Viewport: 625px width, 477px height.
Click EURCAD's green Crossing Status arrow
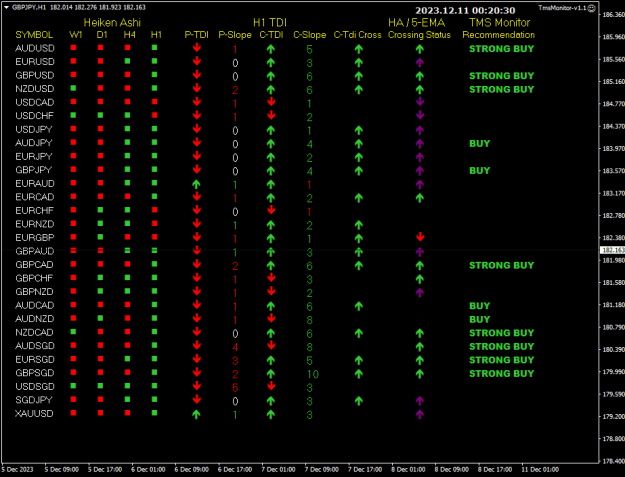[420, 198]
